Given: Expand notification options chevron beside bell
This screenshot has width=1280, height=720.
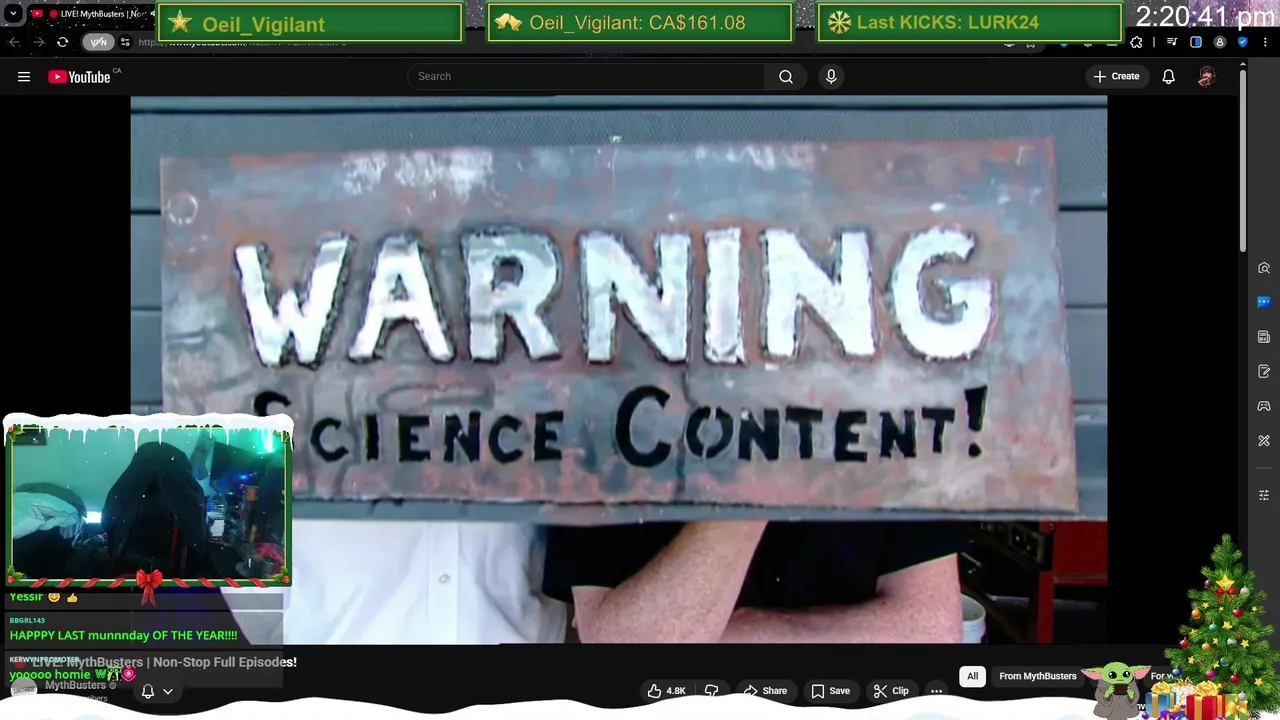Looking at the screenshot, I should click(168, 691).
